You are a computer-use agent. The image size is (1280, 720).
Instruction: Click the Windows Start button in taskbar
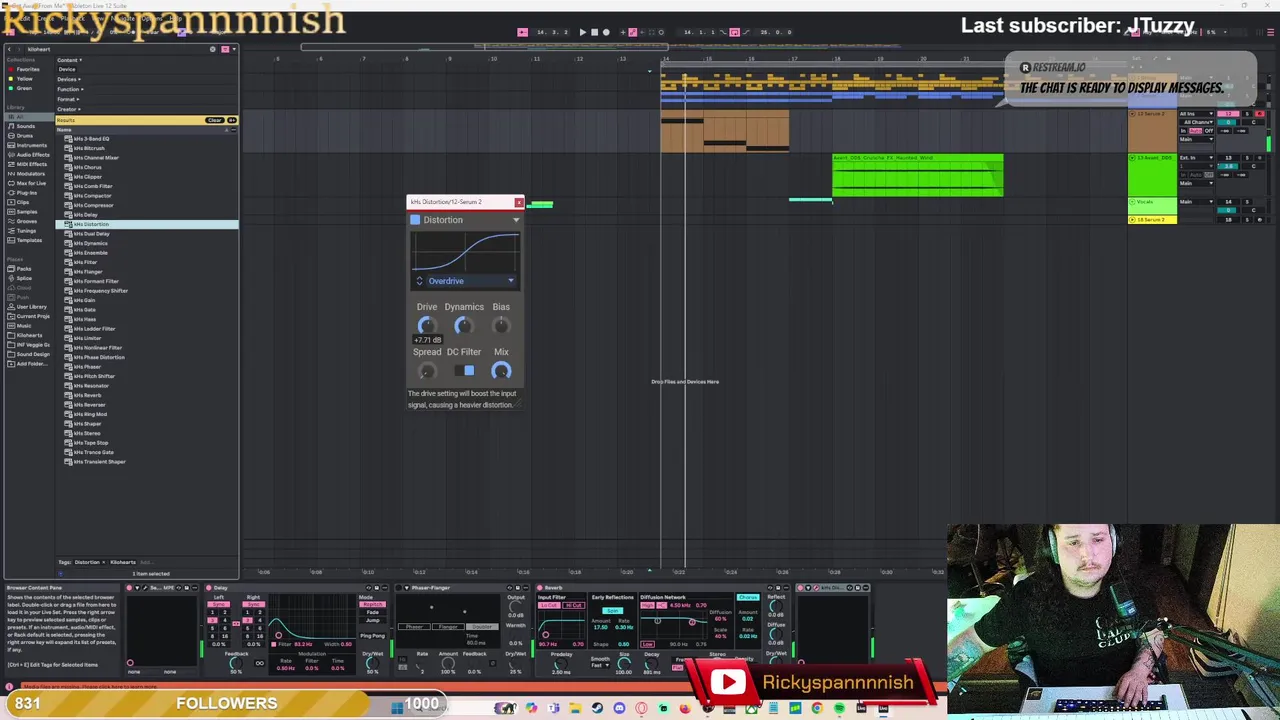pos(397,708)
